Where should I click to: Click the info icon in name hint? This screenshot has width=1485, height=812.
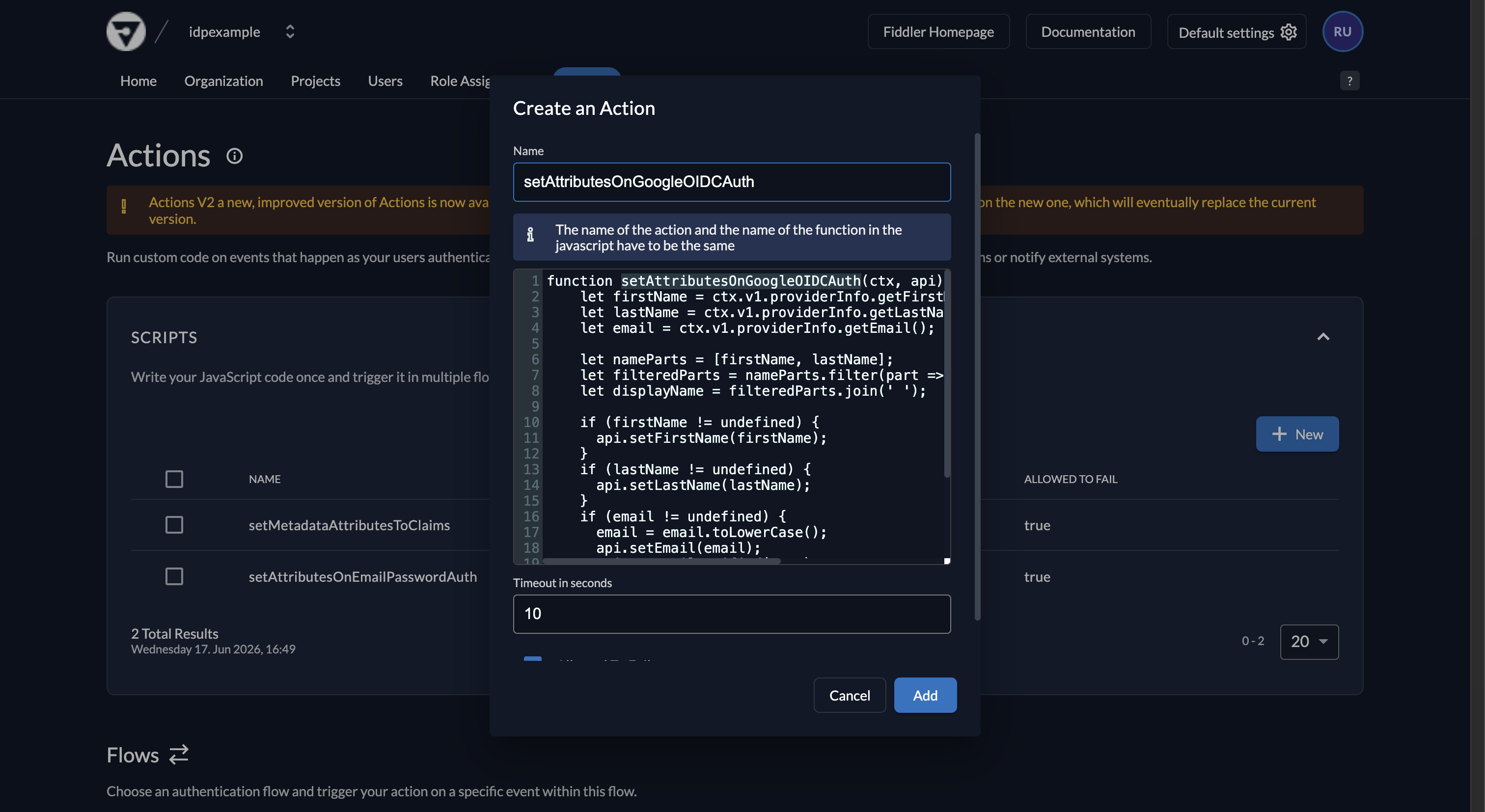click(x=530, y=235)
